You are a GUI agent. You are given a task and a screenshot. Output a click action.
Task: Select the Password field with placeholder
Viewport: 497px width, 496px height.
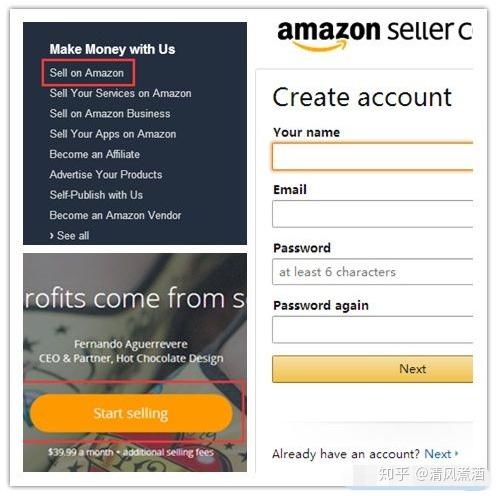tap(373, 272)
